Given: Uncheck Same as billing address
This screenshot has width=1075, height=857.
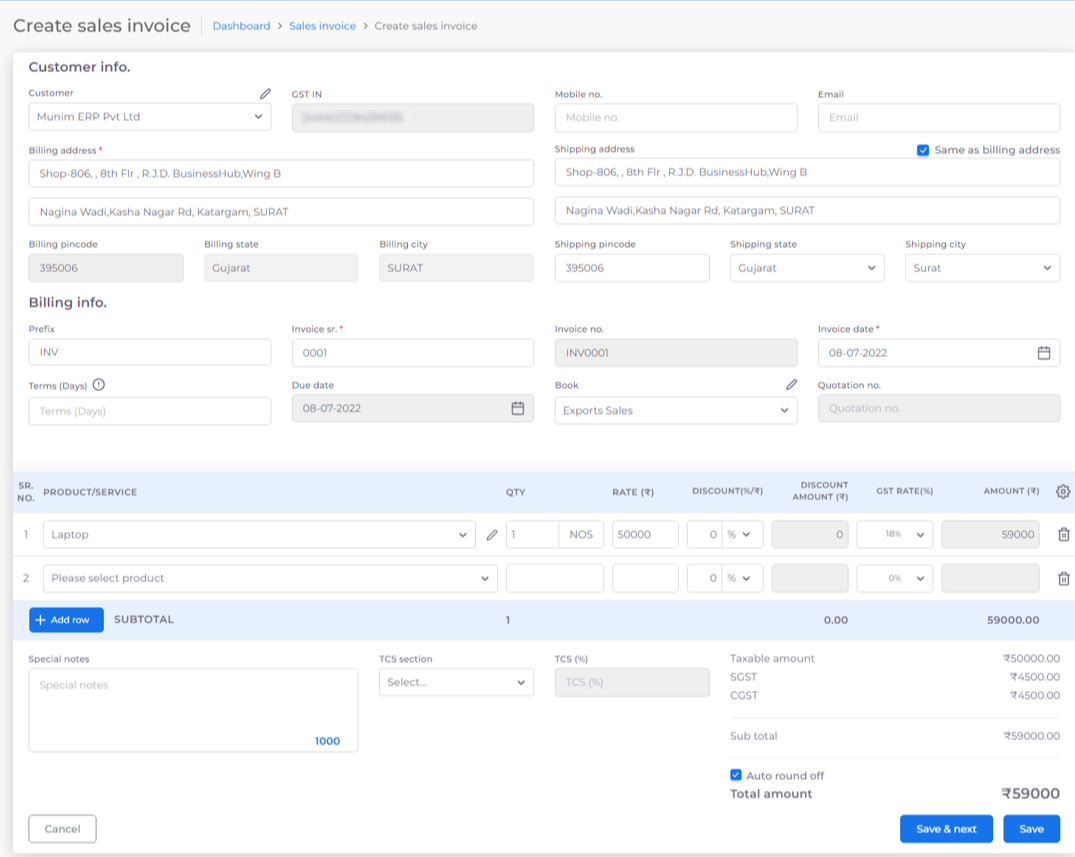Looking at the screenshot, I should click(924, 150).
